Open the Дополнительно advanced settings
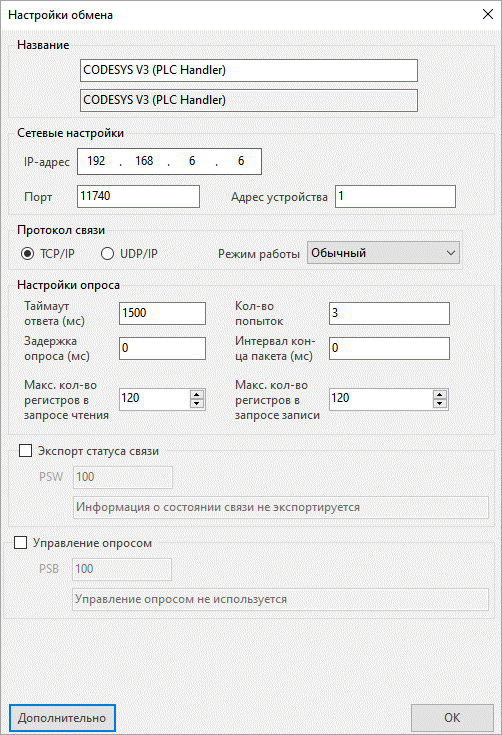Image resolution: width=502 pixels, height=735 pixels. 62,718
